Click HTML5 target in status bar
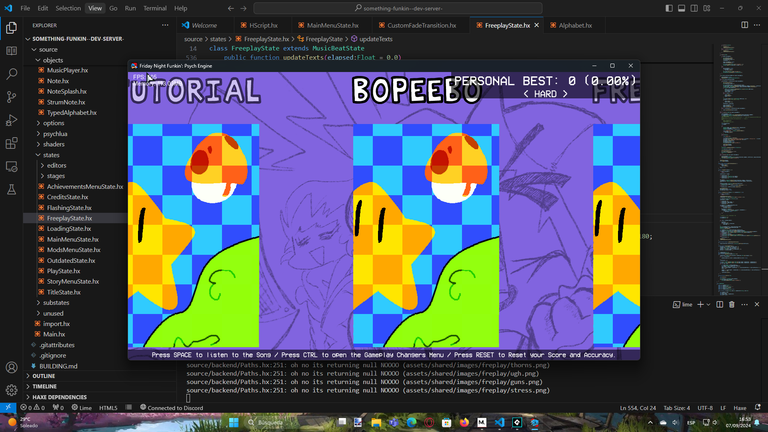The width and height of the screenshot is (768, 432). pyautogui.click(x=108, y=408)
